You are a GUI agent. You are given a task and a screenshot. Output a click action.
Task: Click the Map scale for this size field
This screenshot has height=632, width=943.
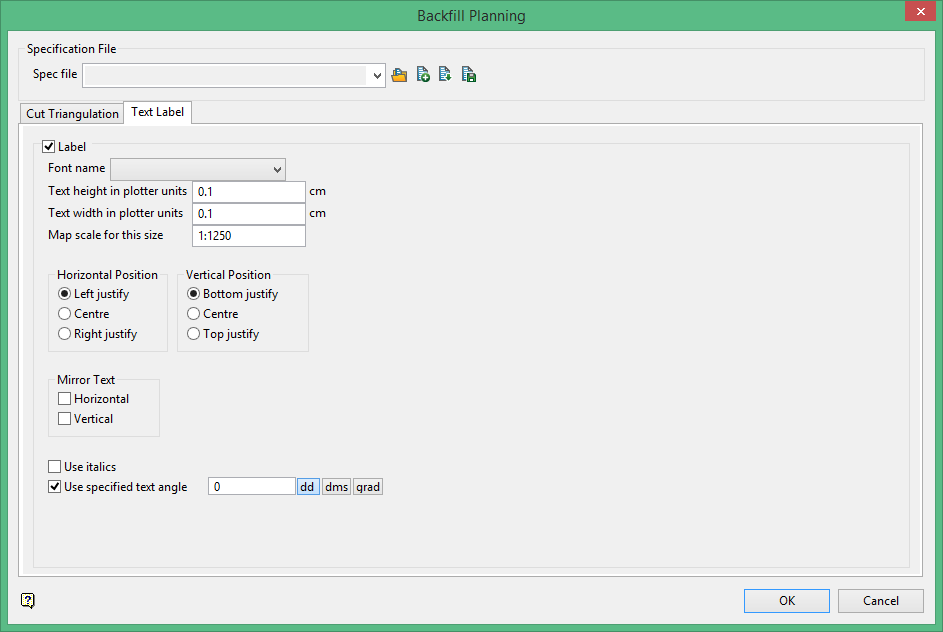point(248,236)
